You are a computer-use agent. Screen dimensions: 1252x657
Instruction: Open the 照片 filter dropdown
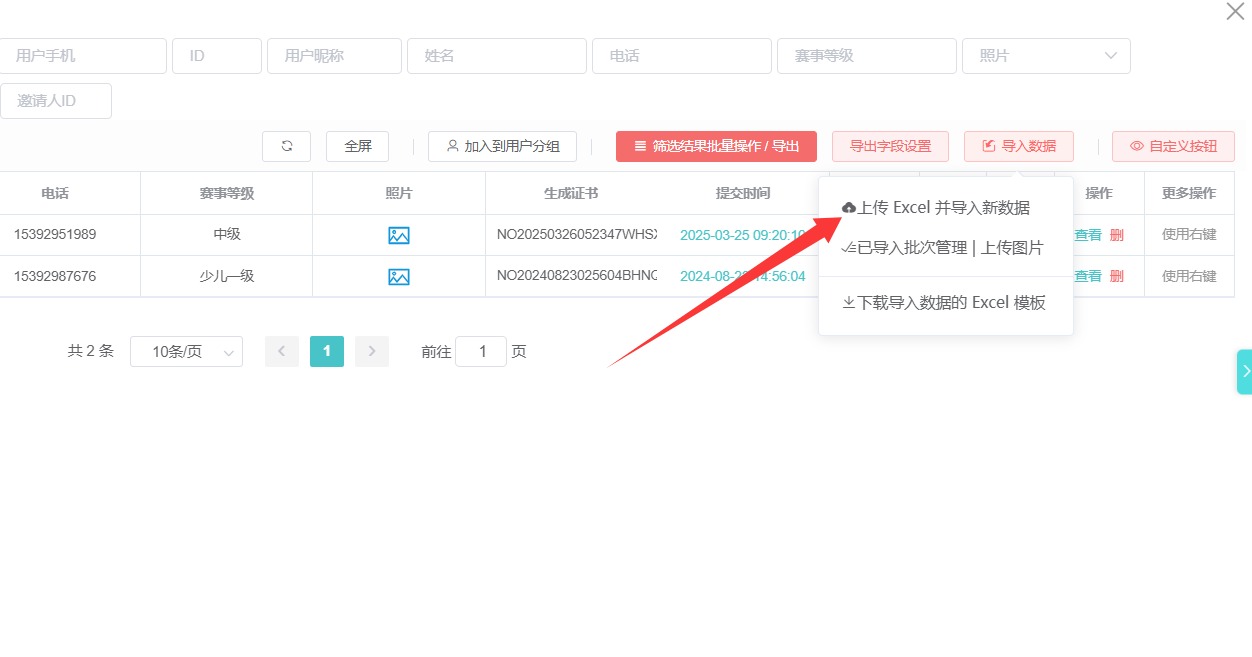click(x=1046, y=56)
